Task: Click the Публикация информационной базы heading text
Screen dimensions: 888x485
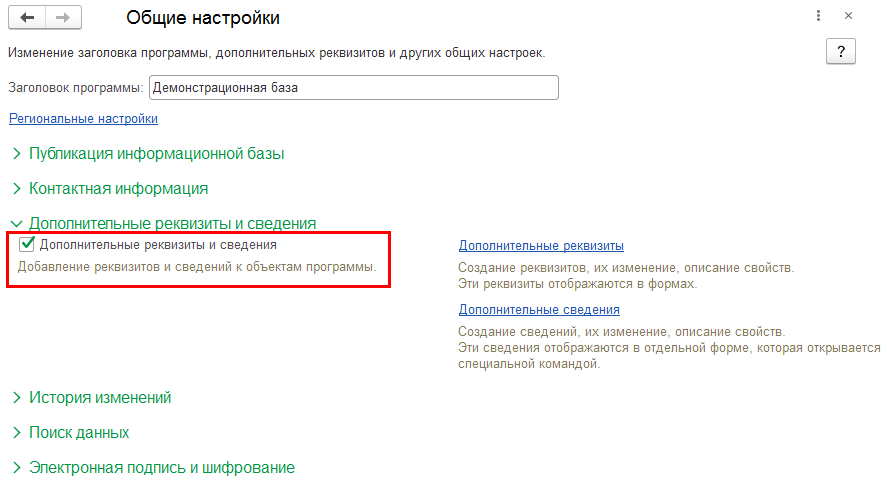Action: 157,154
